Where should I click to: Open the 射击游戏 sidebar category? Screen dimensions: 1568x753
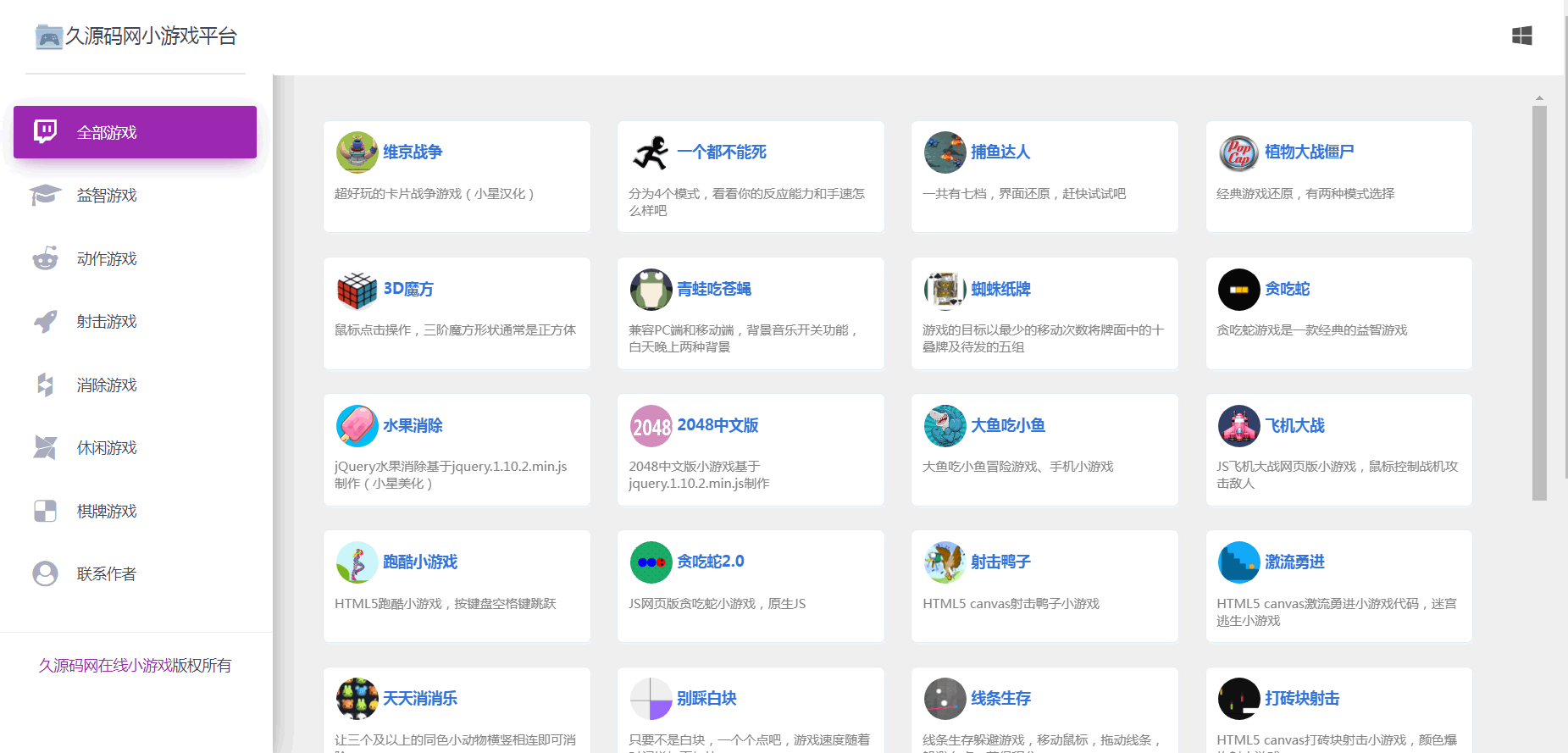107,322
